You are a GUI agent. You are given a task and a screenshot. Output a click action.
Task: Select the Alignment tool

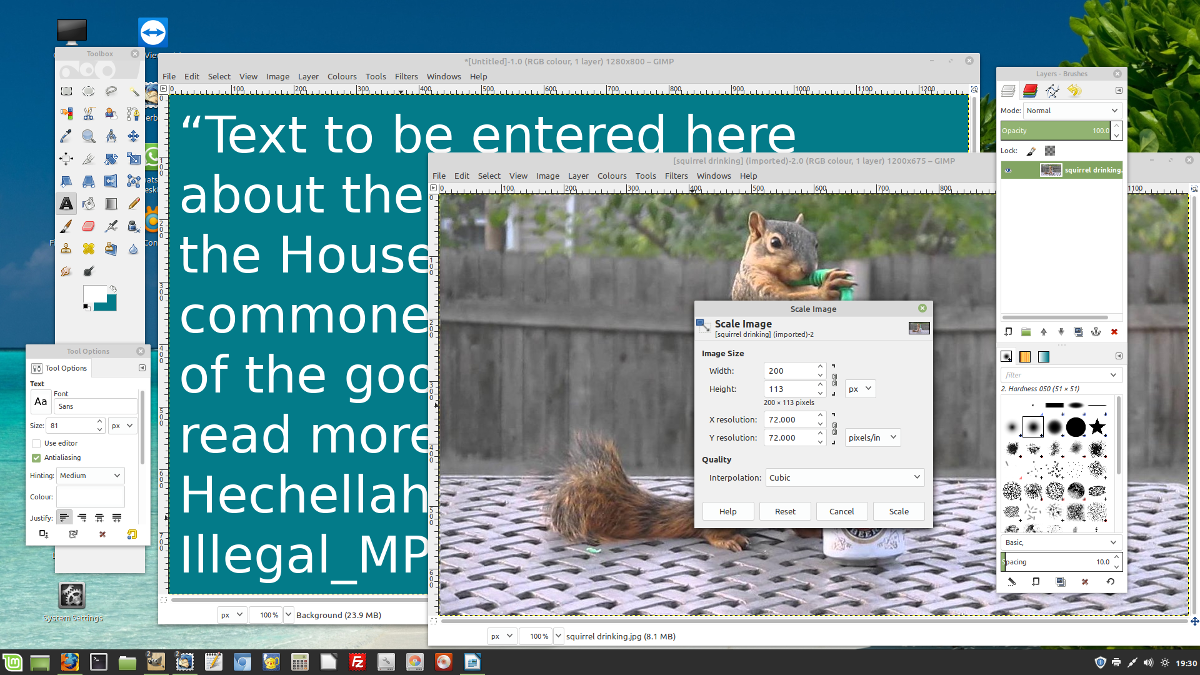[66, 158]
